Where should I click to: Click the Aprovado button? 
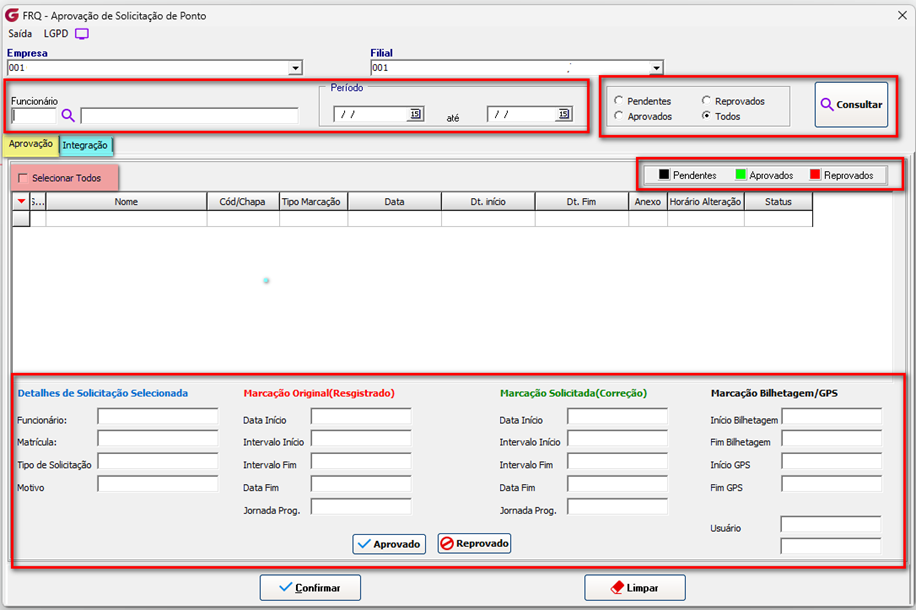click(389, 544)
